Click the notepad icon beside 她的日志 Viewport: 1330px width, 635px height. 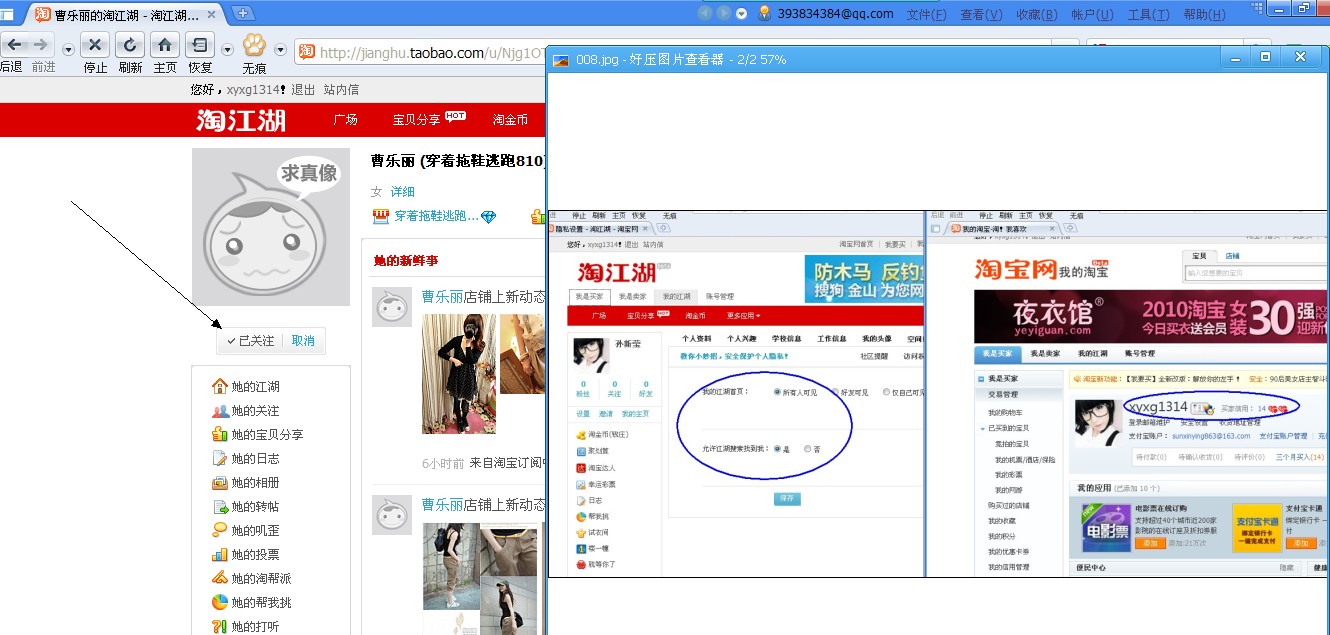click(x=220, y=458)
